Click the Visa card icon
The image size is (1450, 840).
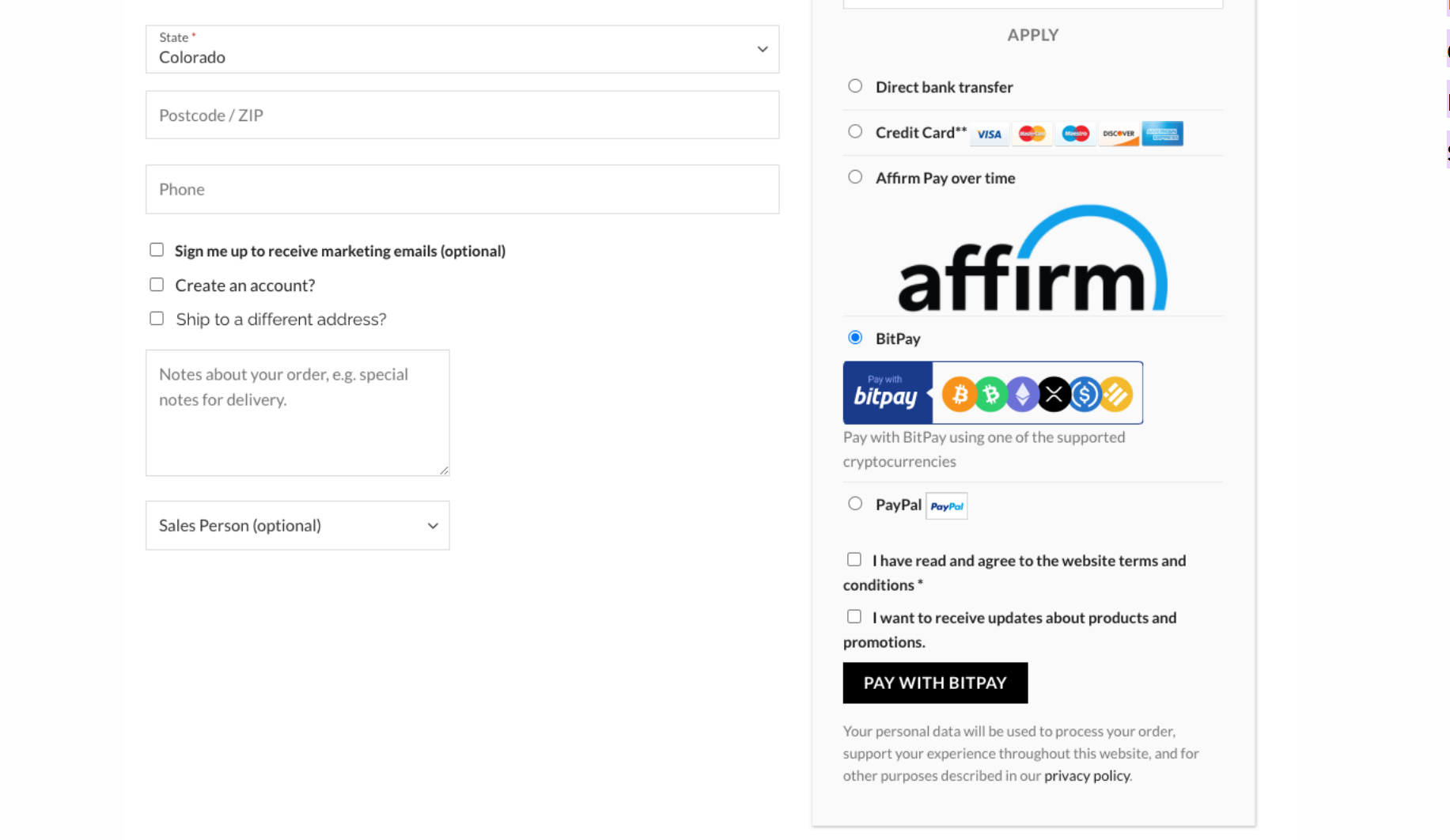[989, 134]
